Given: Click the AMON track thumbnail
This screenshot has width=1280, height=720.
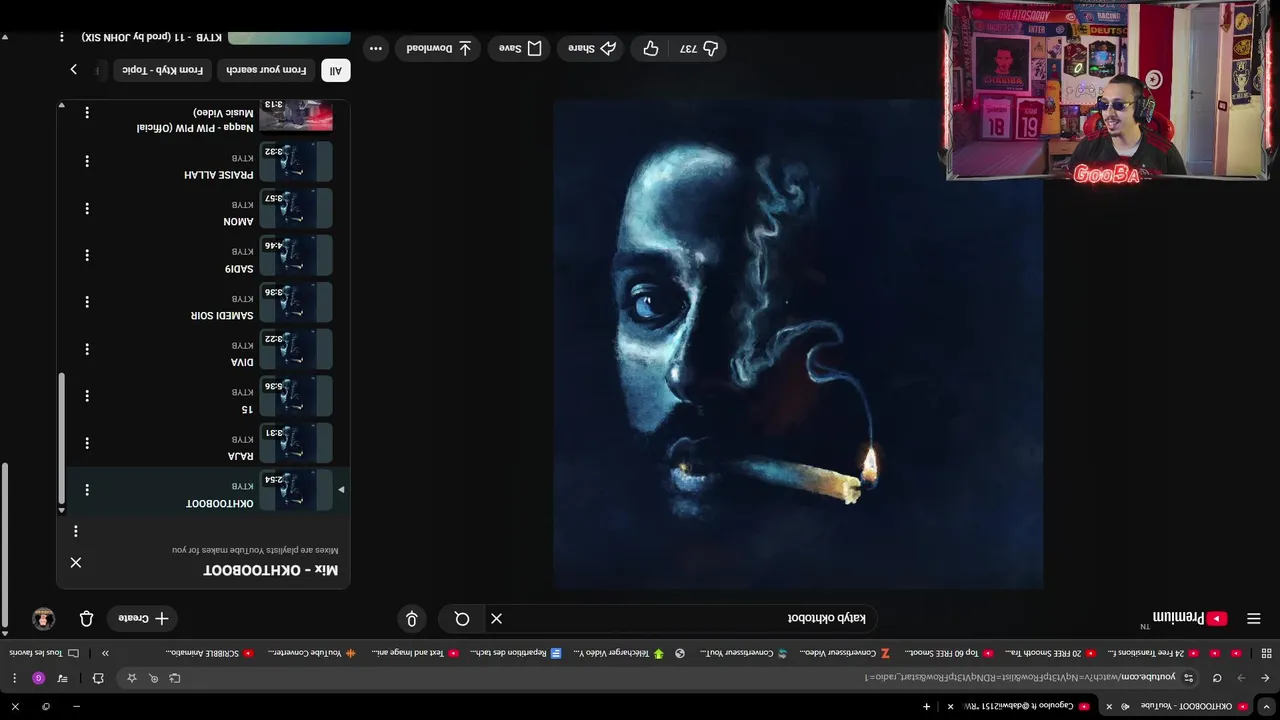Looking at the screenshot, I should [296, 208].
